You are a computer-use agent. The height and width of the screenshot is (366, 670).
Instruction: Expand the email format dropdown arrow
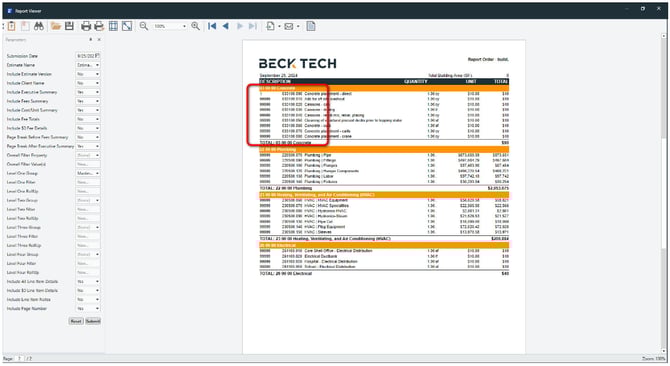298,26
